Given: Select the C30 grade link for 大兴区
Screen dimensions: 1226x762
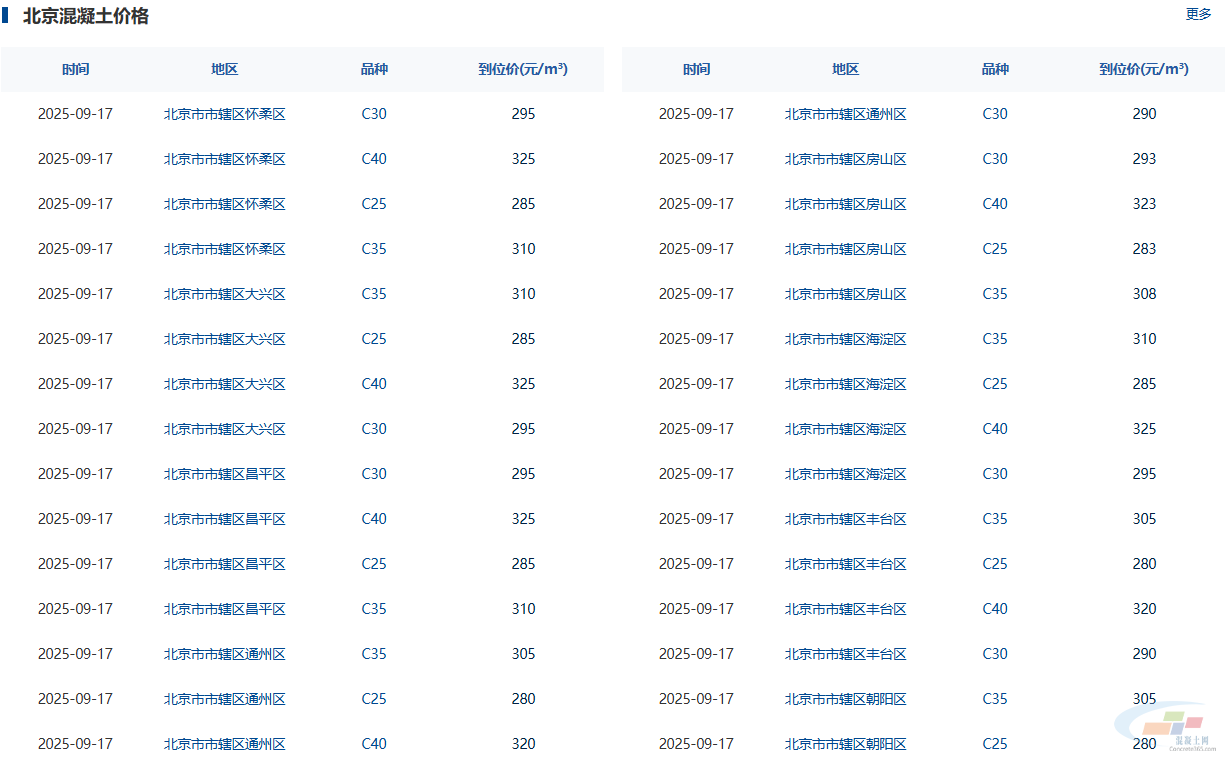Looking at the screenshot, I should 374,429.
